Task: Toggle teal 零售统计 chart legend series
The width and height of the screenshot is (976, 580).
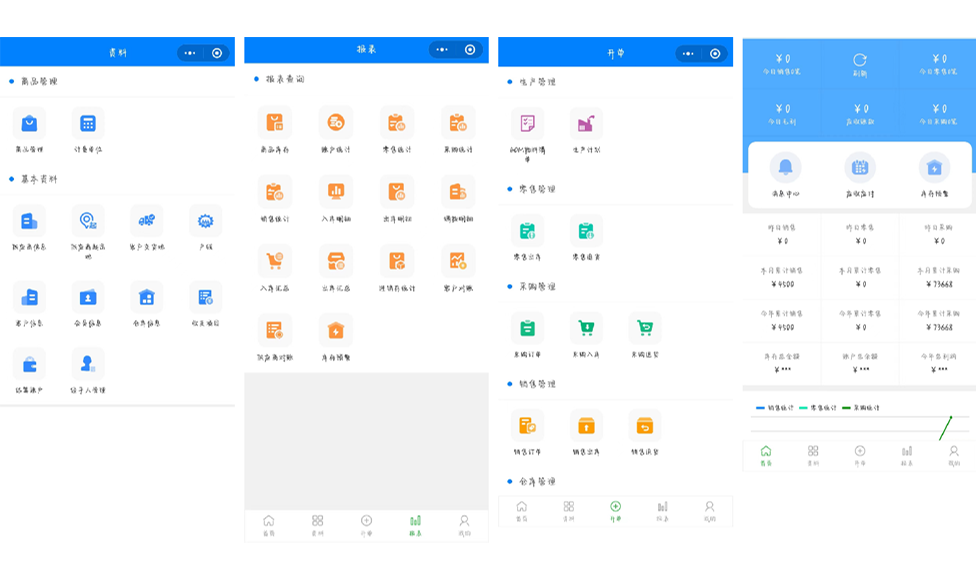Action: (822, 408)
